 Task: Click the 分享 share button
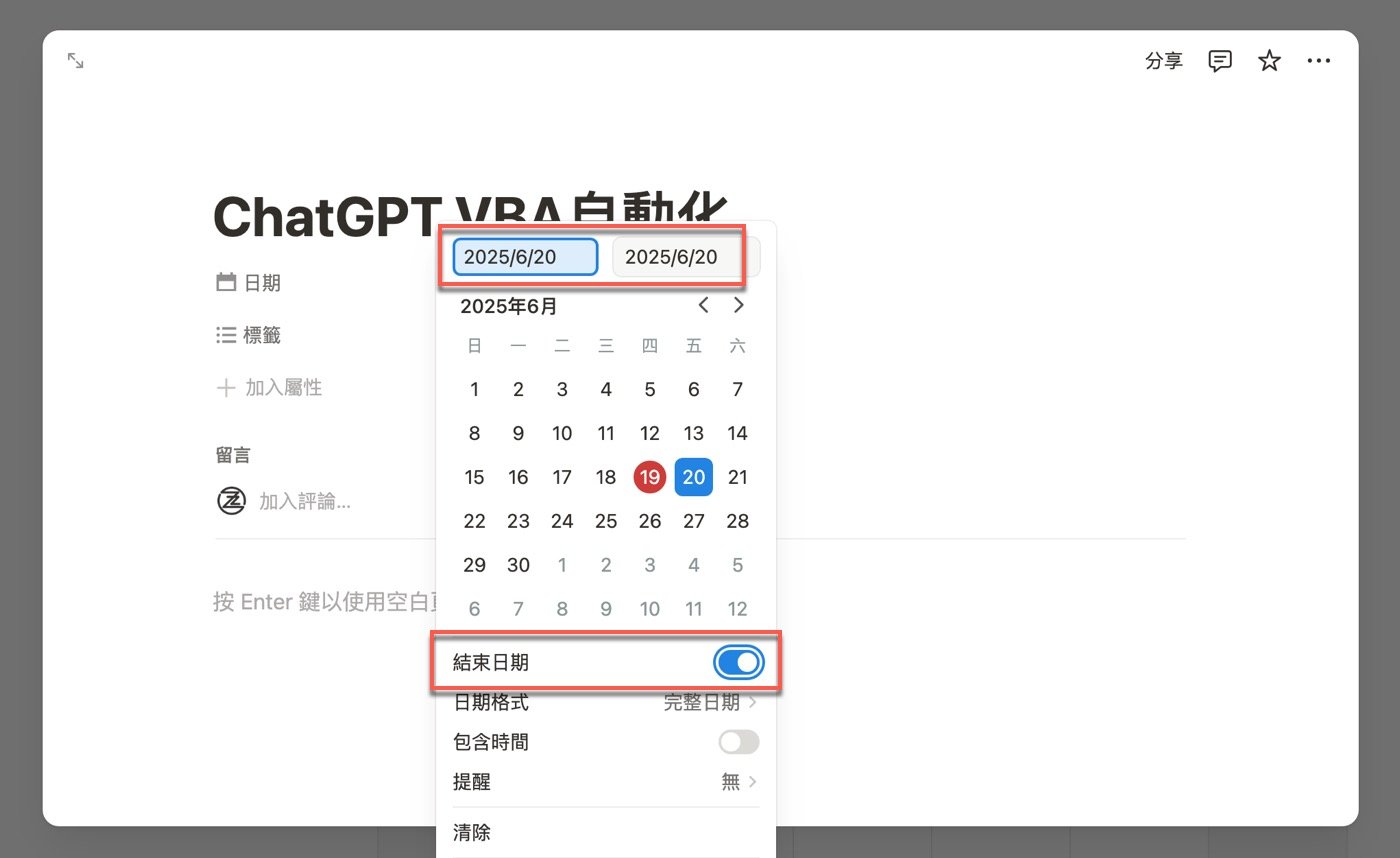[x=1164, y=61]
